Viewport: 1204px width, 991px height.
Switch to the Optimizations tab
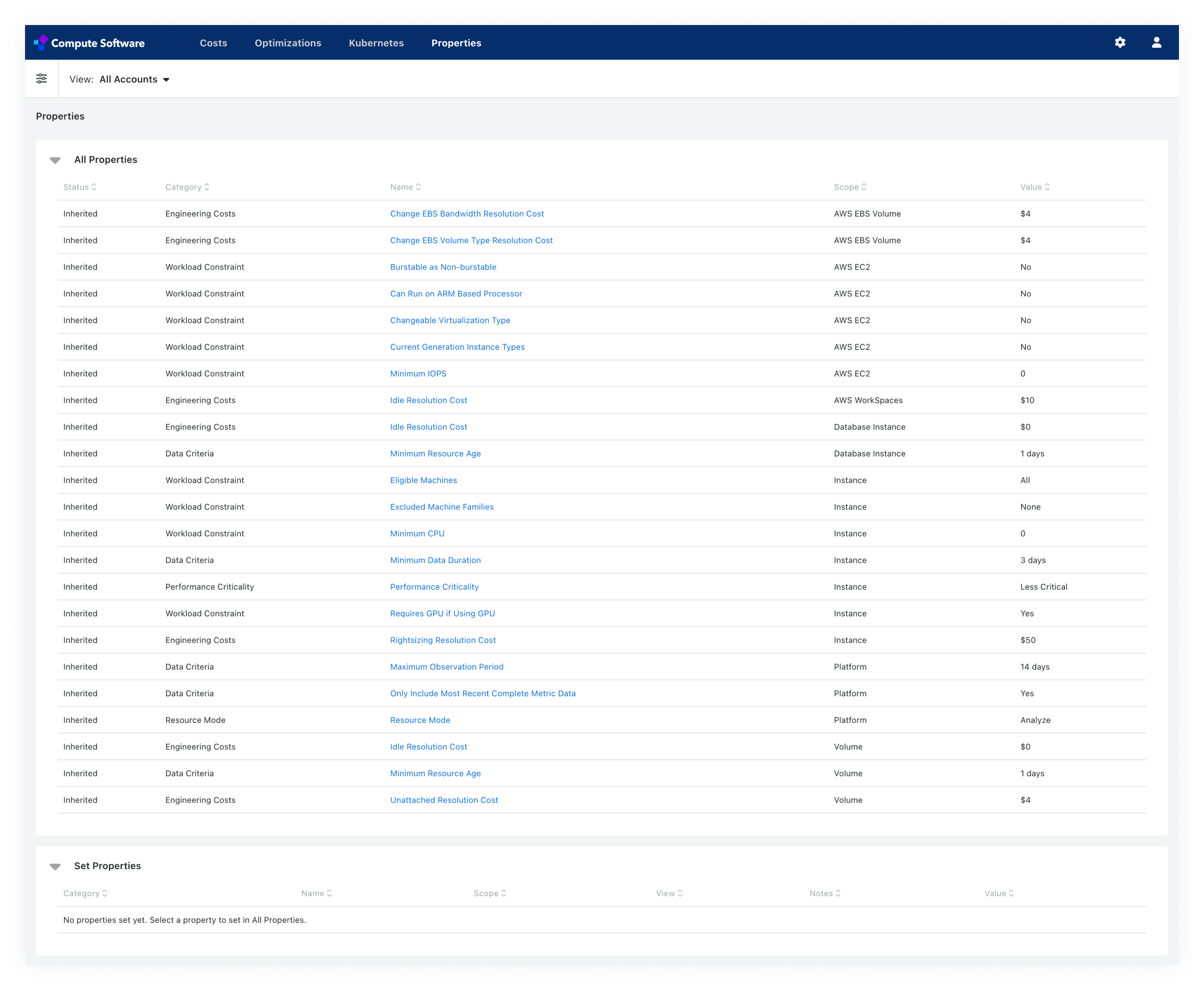click(288, 43)
